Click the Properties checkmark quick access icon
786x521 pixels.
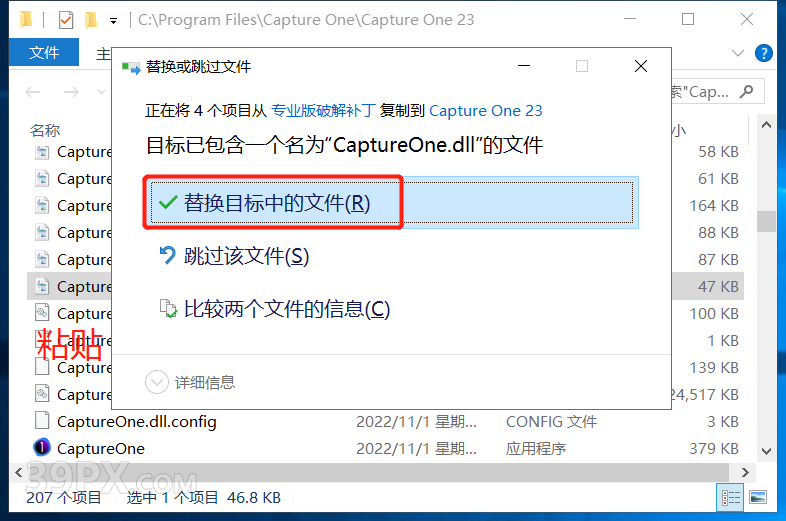coord(66,20)
